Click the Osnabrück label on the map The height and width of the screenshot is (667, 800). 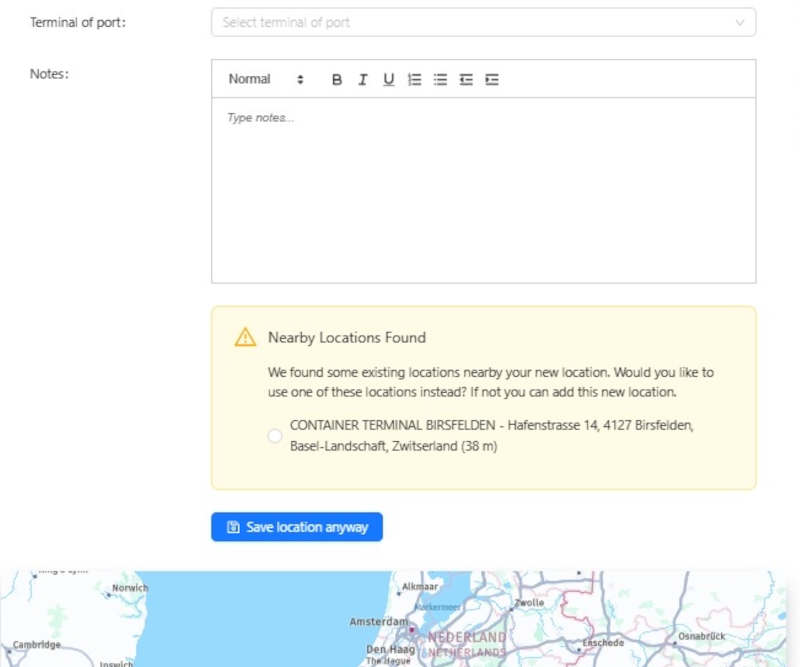pos(702,636)
